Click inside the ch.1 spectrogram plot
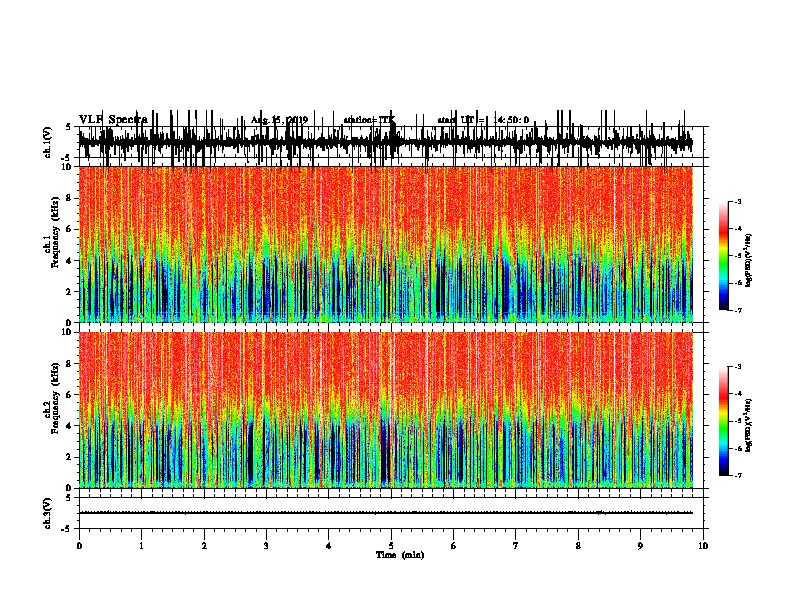The width and height of the screenshot is (792, 612). pyautogui.click(x=385, y=244)
